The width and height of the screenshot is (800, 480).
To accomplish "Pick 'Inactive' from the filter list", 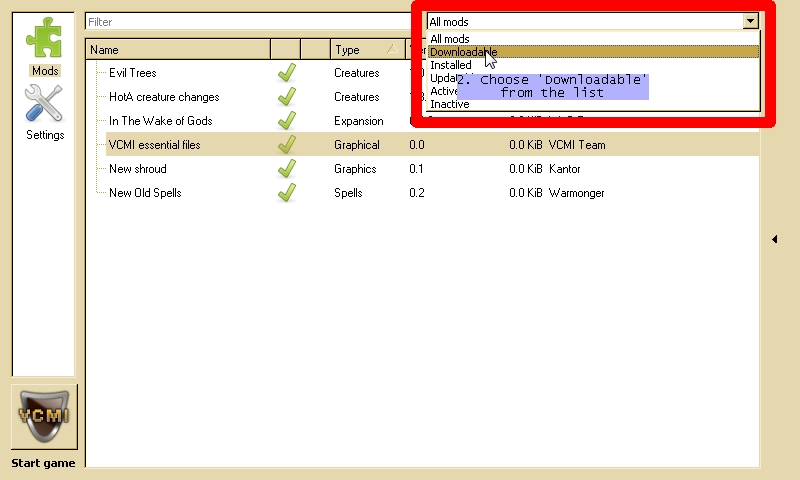I will [449, 104].
